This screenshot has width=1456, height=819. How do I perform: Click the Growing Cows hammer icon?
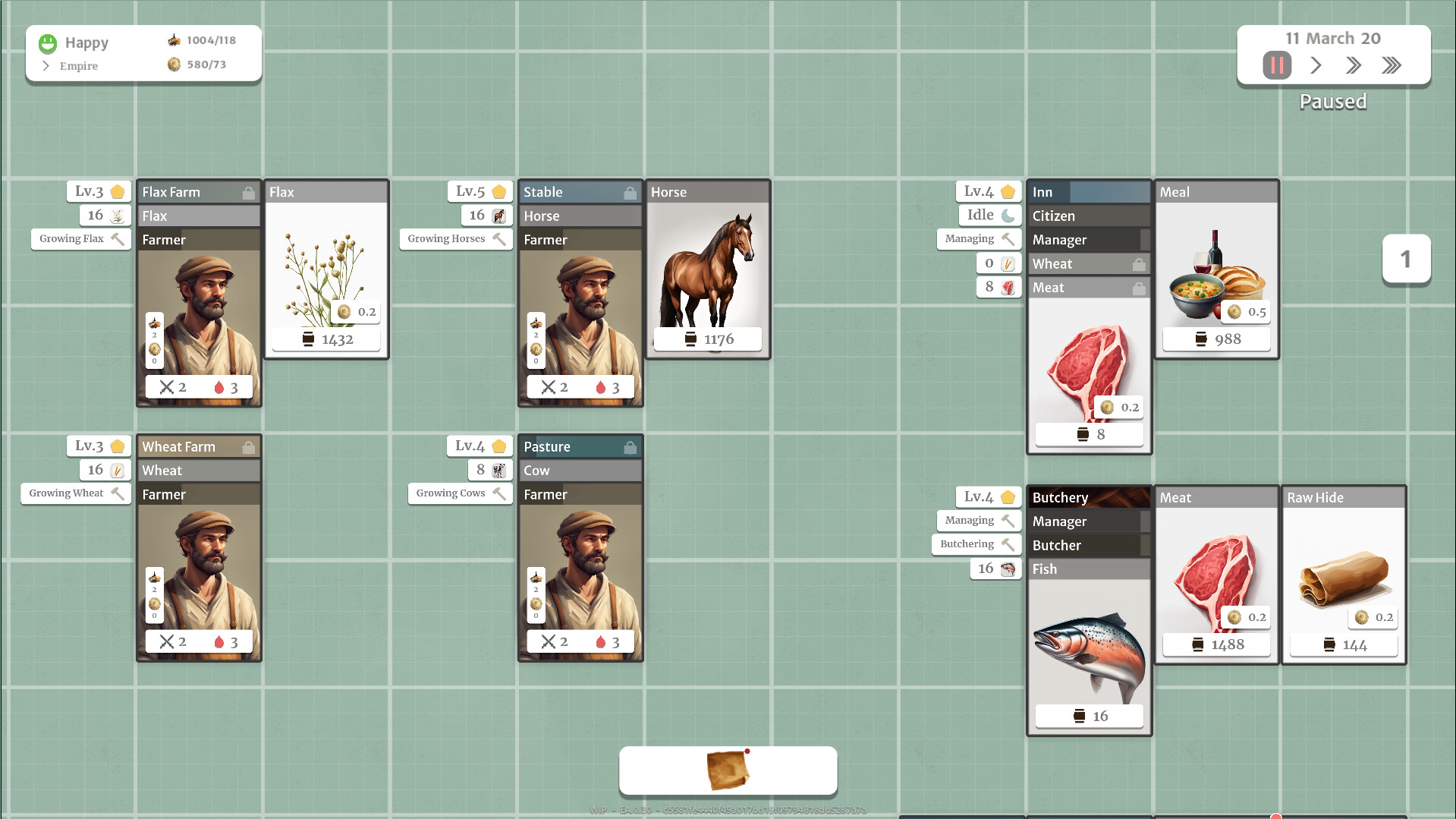click(x=499, y=493)
